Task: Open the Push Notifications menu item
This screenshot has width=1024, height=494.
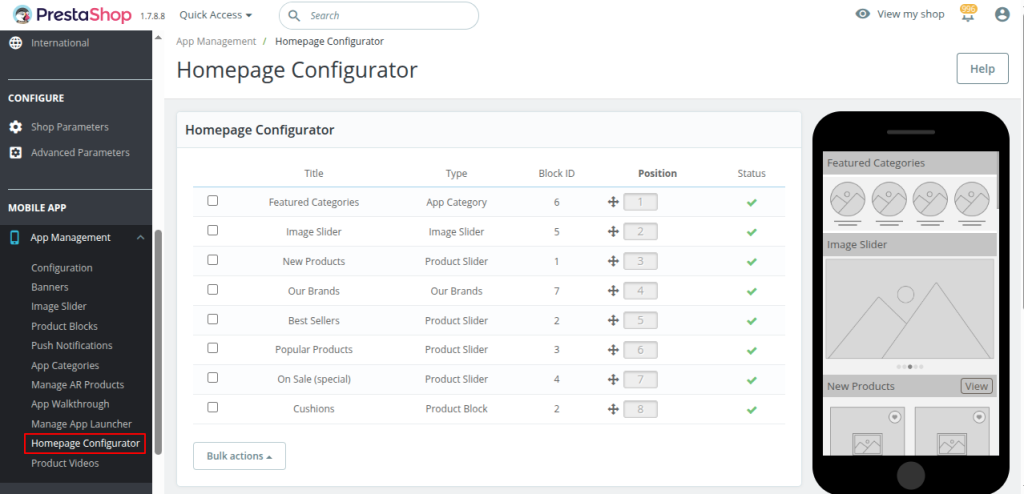Action: point(72,345)
